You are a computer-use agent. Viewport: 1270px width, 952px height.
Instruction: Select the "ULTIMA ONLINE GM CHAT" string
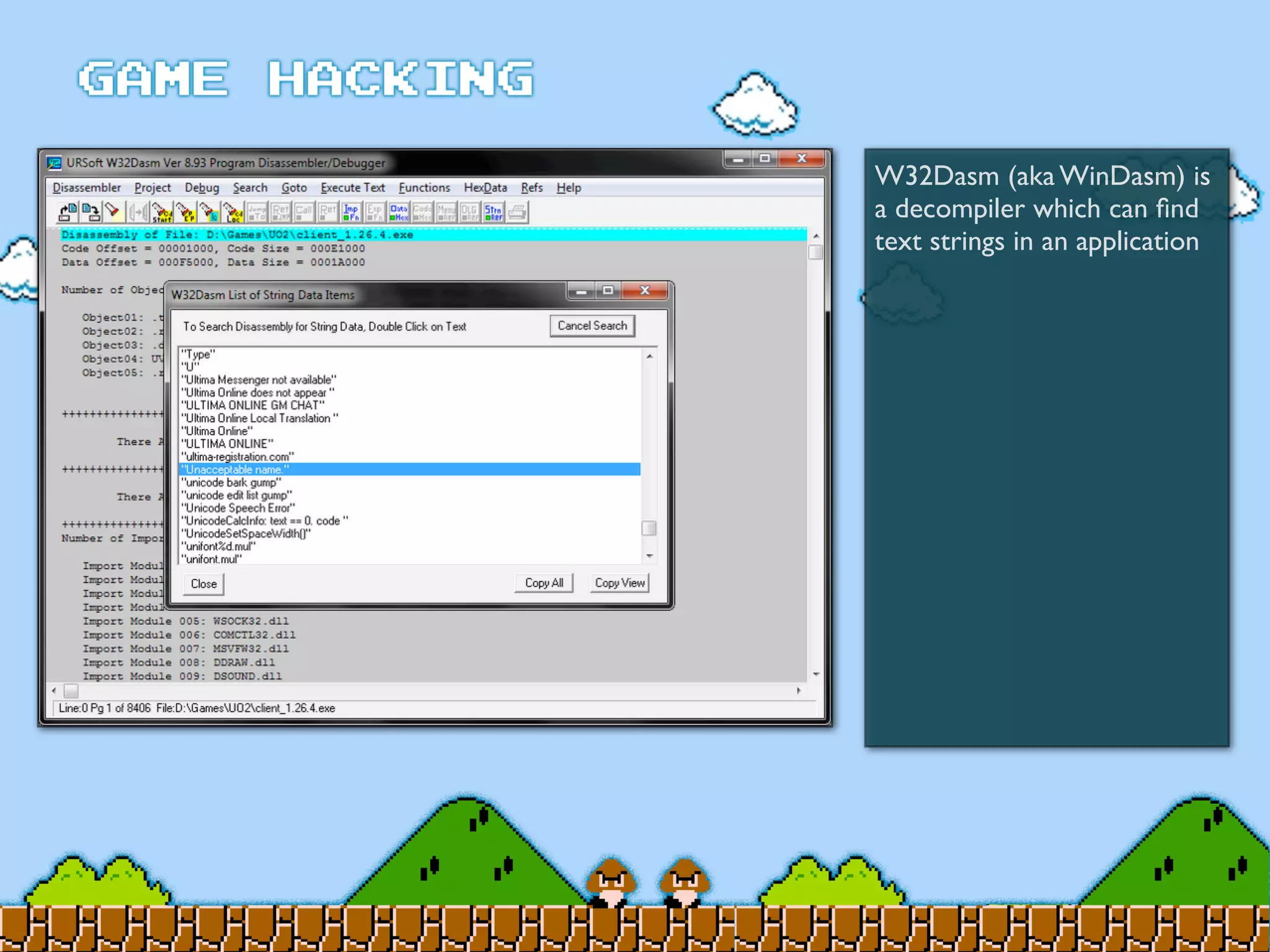coord(253,405)
